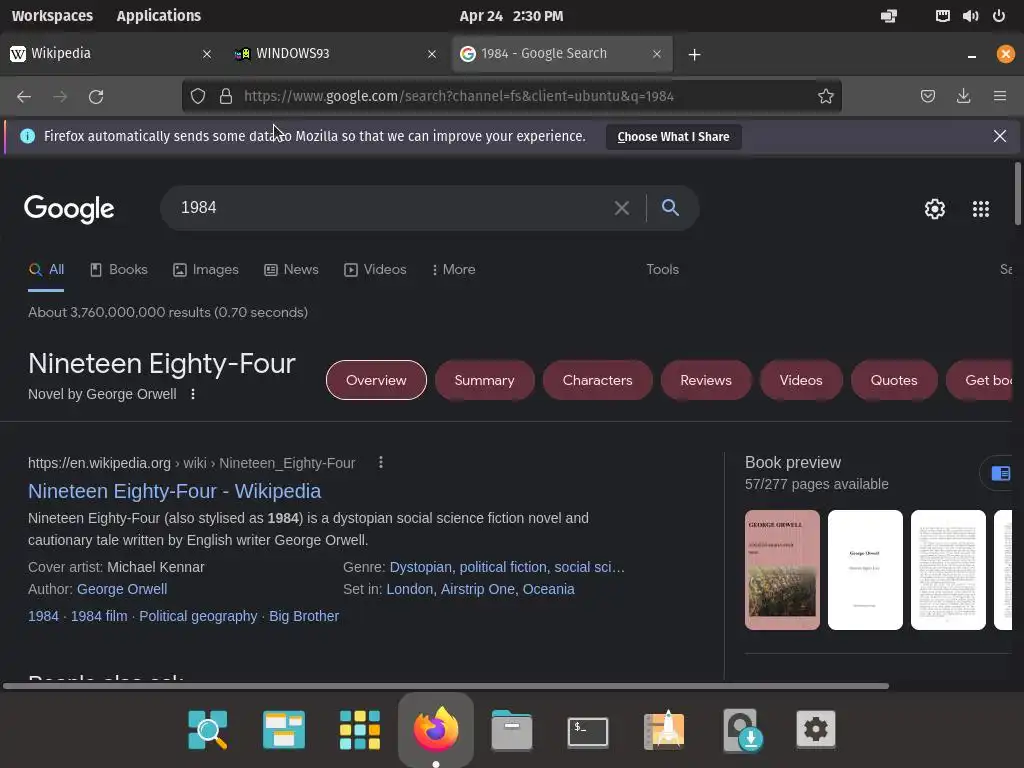Open the pink book cover preview thumbnail

[782, 570]
